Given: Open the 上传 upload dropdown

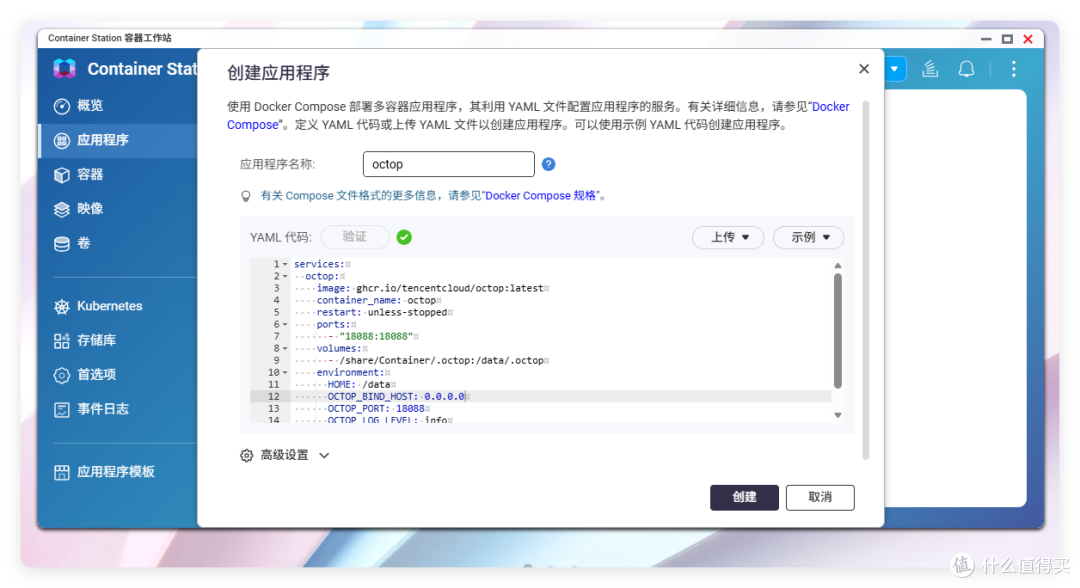Looking at the screenshot, I should 728,237.
